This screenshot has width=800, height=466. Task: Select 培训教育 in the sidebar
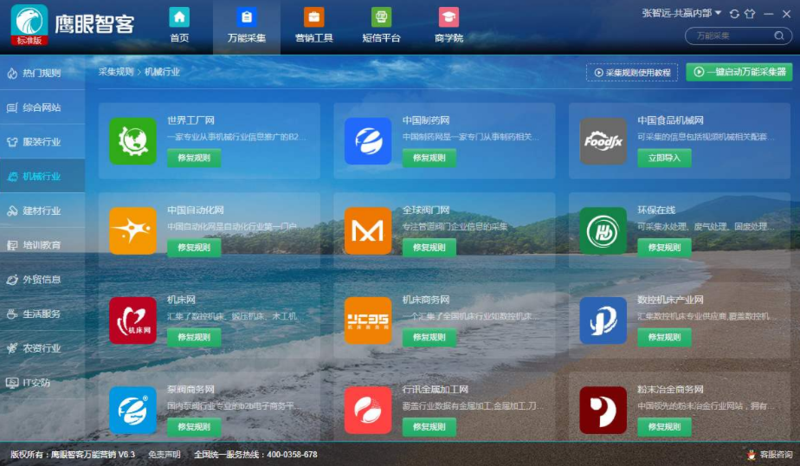point(42,245)
